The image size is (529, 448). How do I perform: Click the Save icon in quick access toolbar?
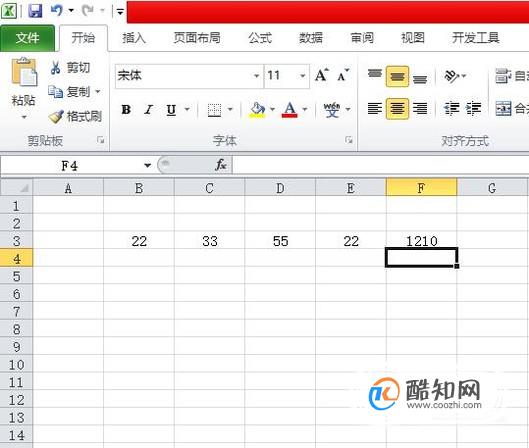tap(35, 10)
